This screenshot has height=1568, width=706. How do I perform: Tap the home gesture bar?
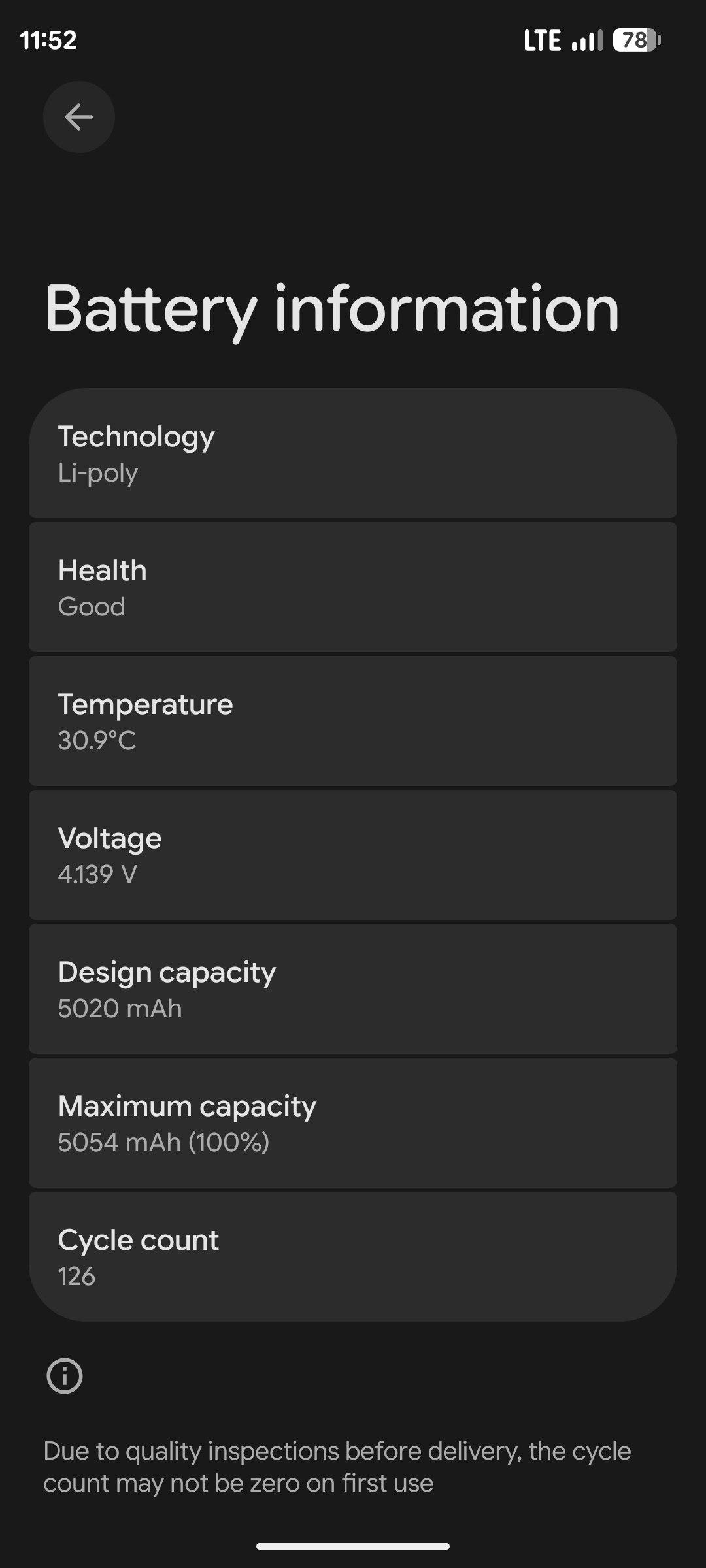coord(353,1546)
